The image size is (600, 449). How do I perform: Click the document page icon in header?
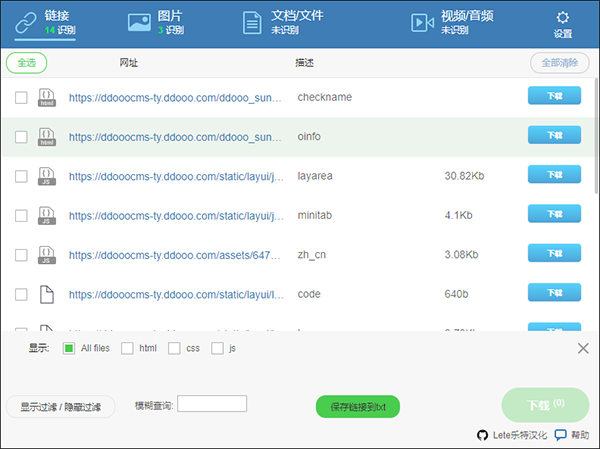(252, 23)
